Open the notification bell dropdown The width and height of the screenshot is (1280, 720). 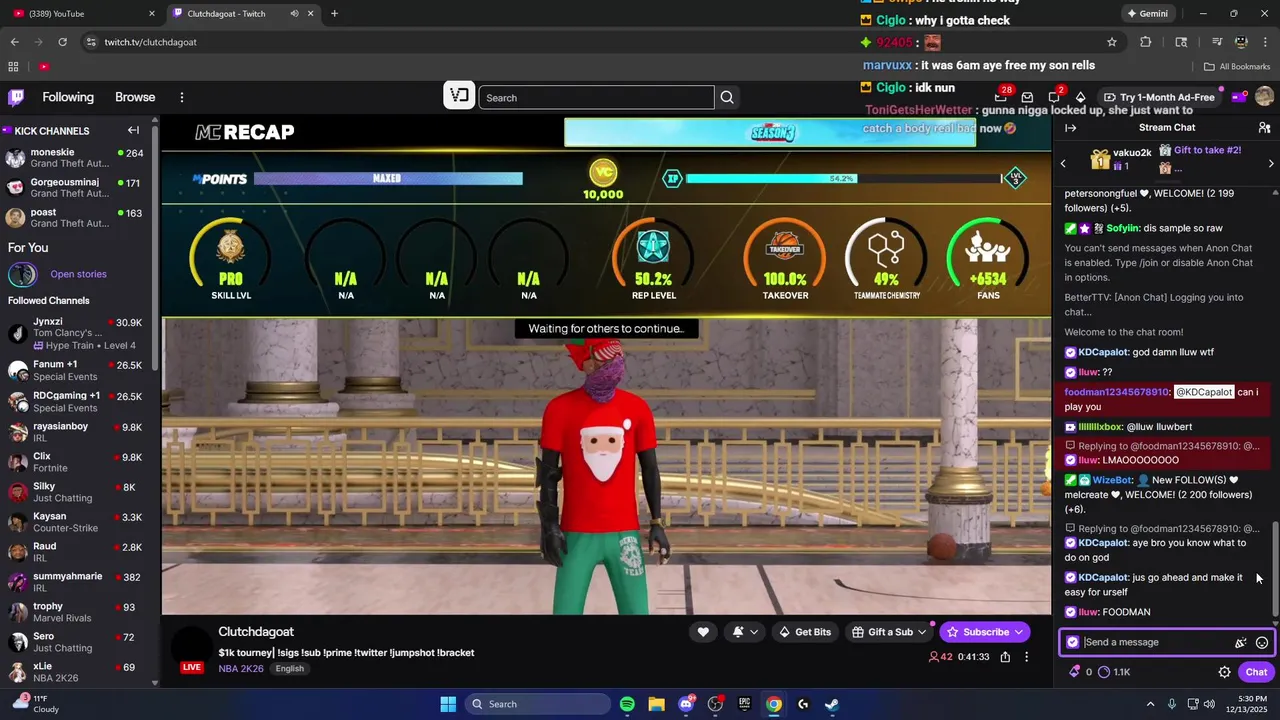[745, 632]
